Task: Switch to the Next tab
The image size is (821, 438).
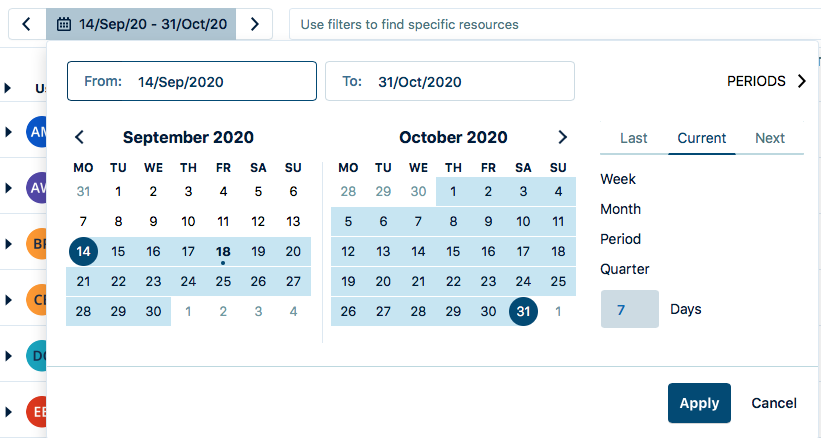Action: (x=770, y=138)
